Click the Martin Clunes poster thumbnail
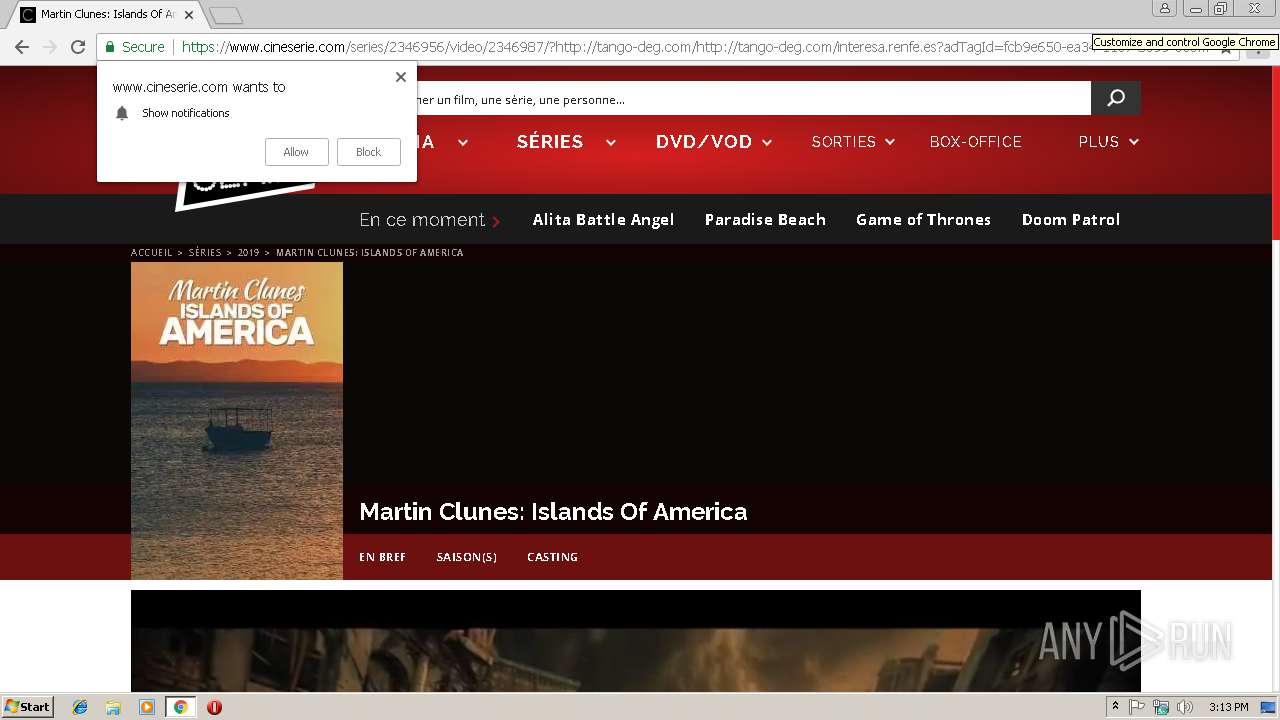 237,421
